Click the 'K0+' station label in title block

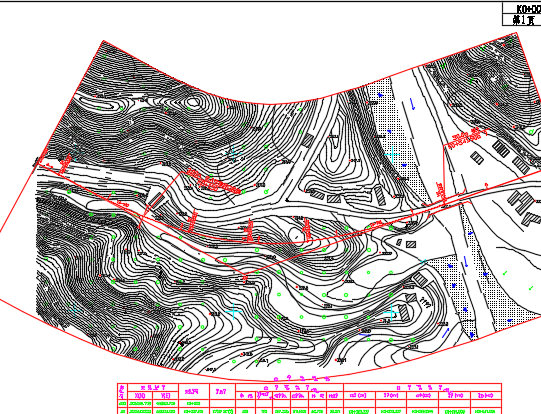click(528, 8)
